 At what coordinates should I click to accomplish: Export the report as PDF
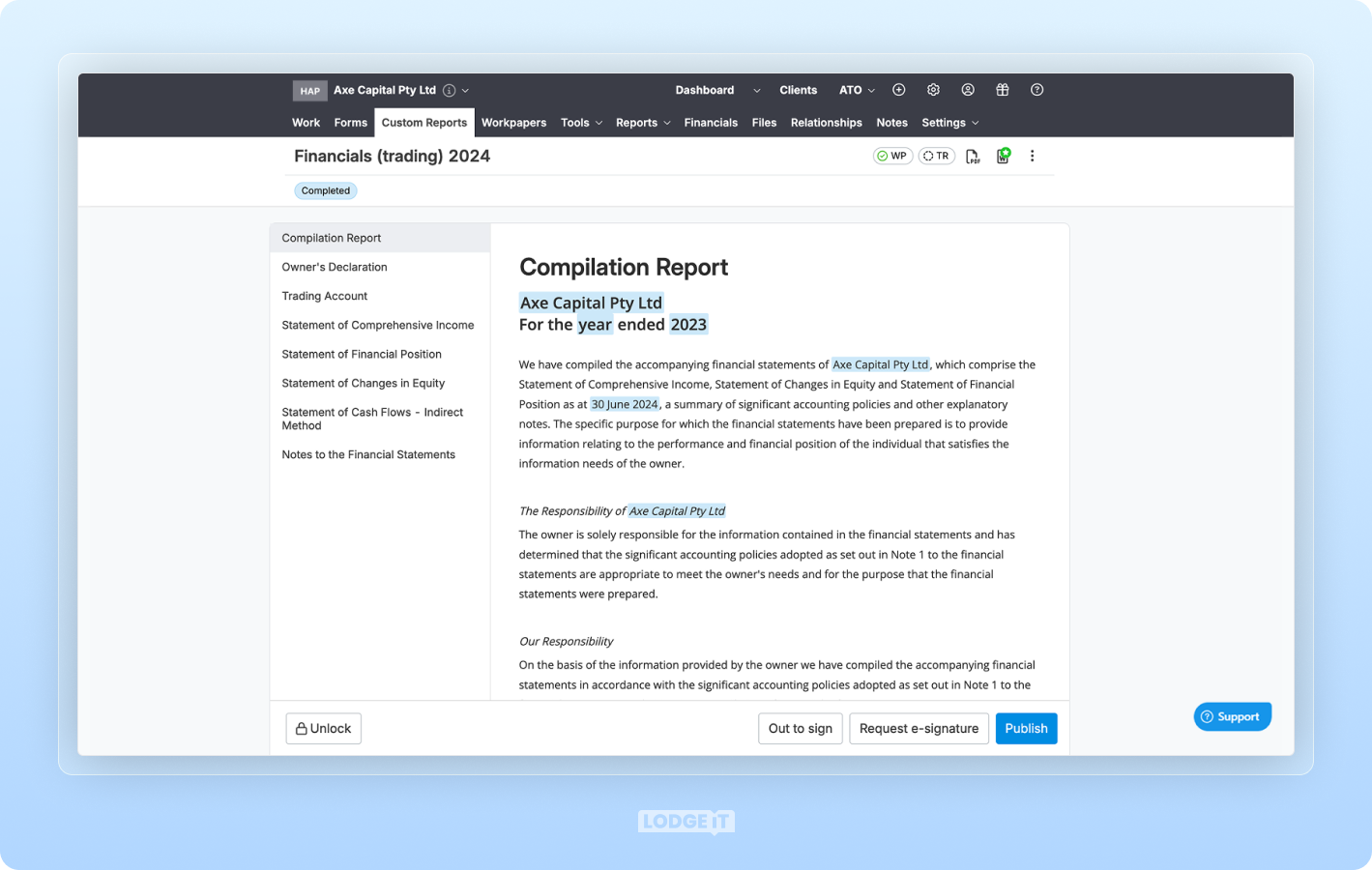pyautogui.click(x=973, y=155)
